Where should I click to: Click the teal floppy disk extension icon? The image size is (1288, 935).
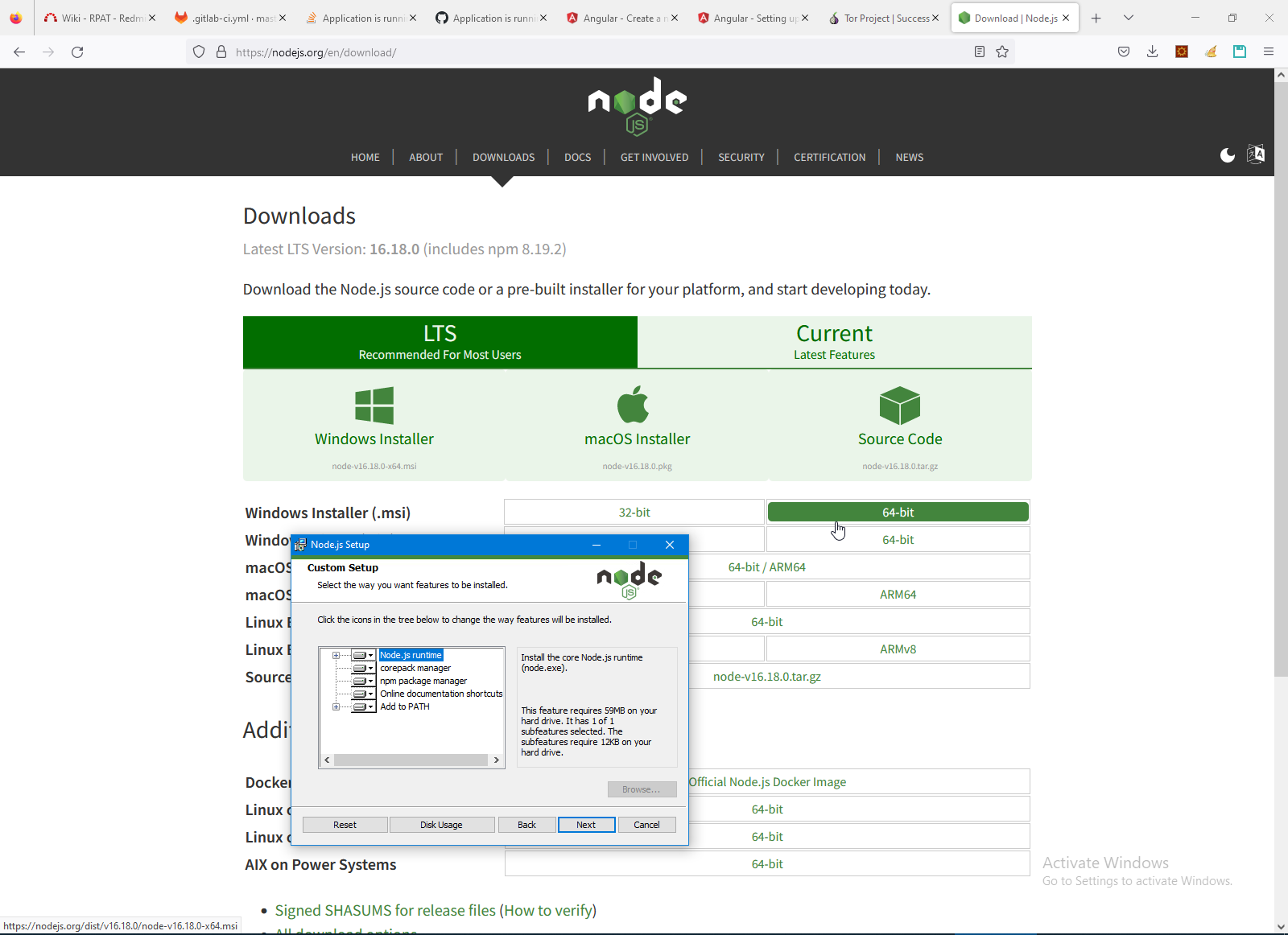(1240, 52)
